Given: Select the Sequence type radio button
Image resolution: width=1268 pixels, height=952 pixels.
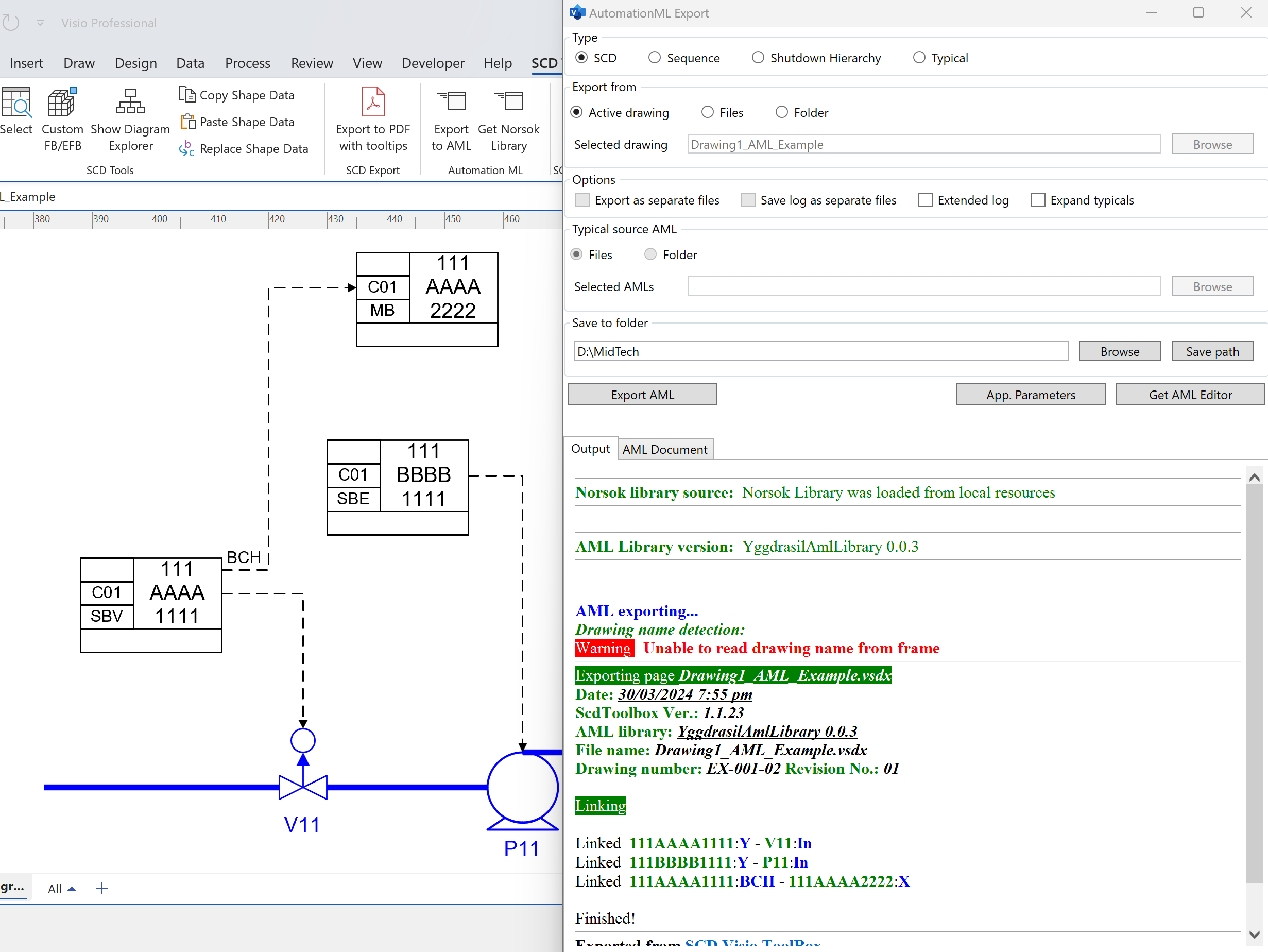Looking at the screenshot, I should point(654,58).
